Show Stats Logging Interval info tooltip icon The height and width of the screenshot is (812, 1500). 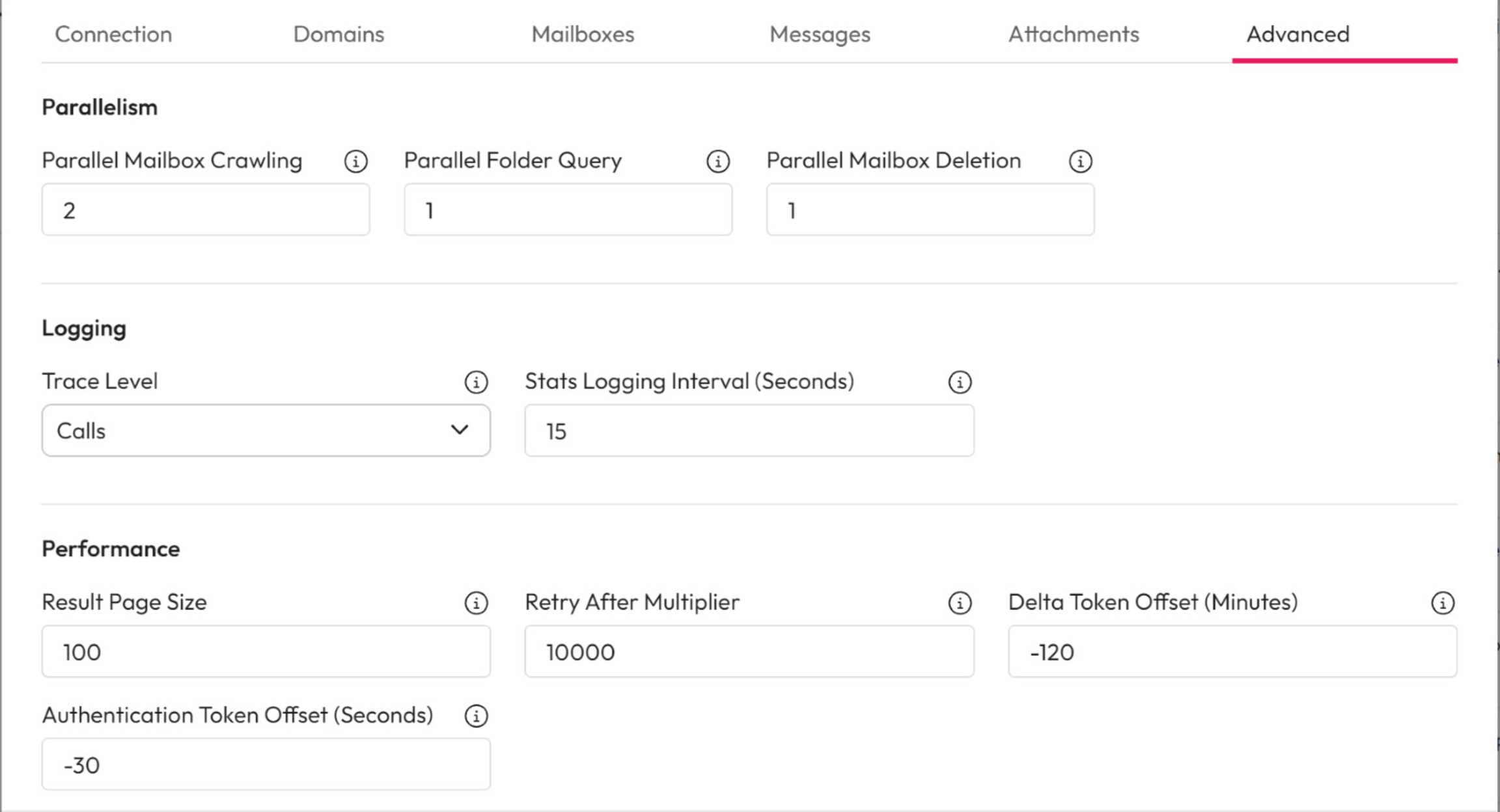tap(960, 382)
